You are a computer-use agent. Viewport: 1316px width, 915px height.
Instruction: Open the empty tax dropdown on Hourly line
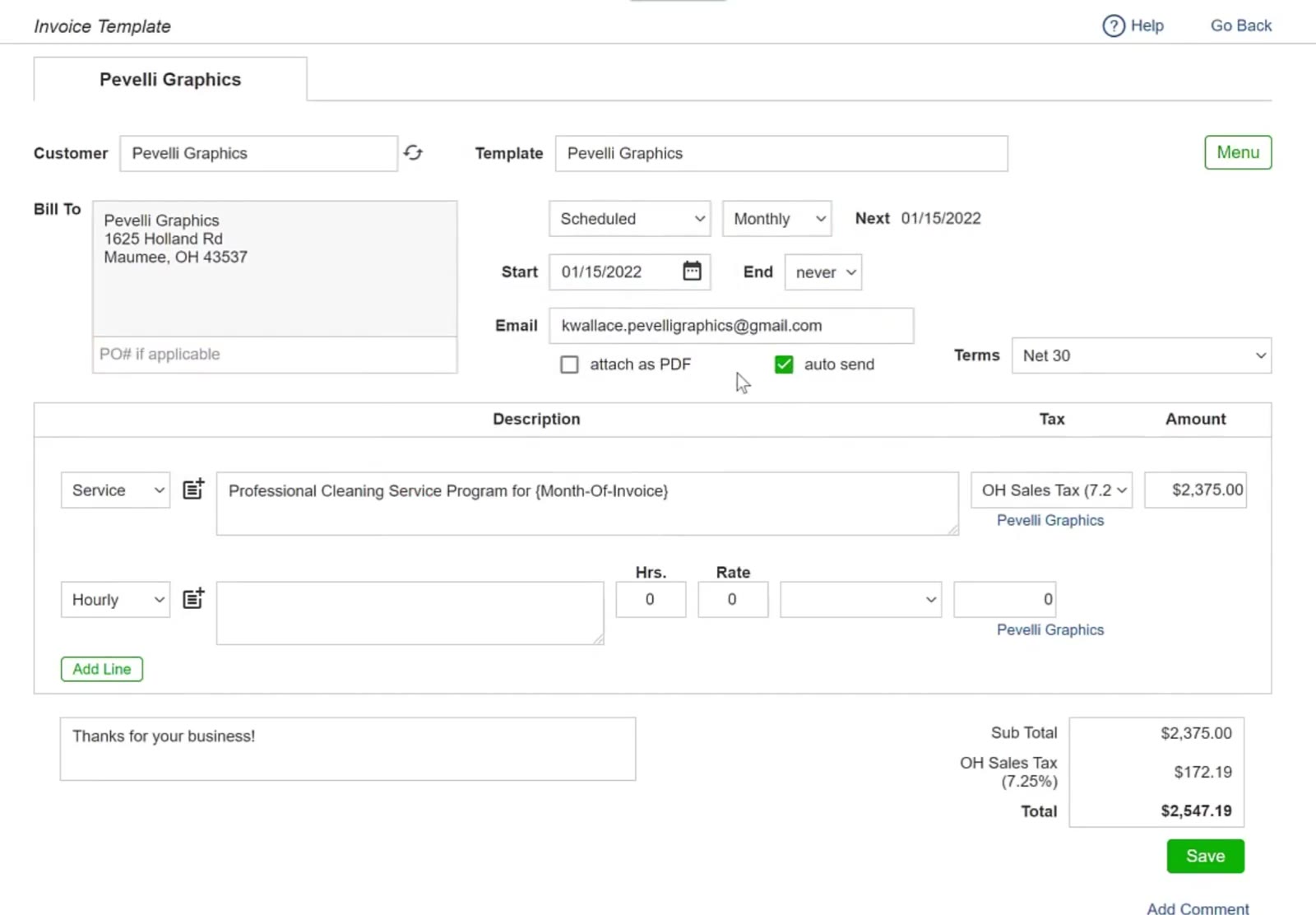pyautogui.click(x=861, y=600)
